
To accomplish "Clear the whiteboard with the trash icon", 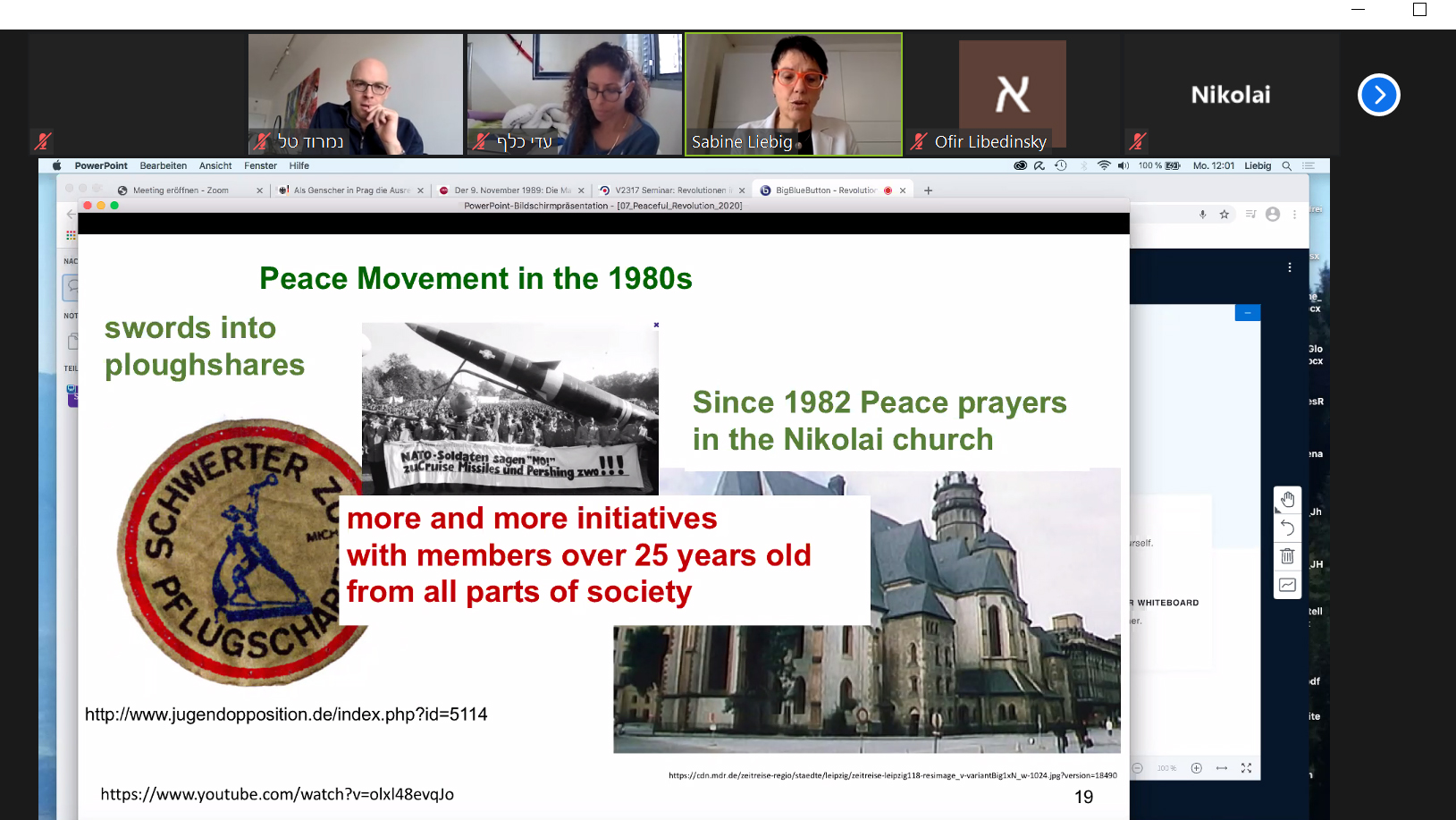I will 1288,556.
